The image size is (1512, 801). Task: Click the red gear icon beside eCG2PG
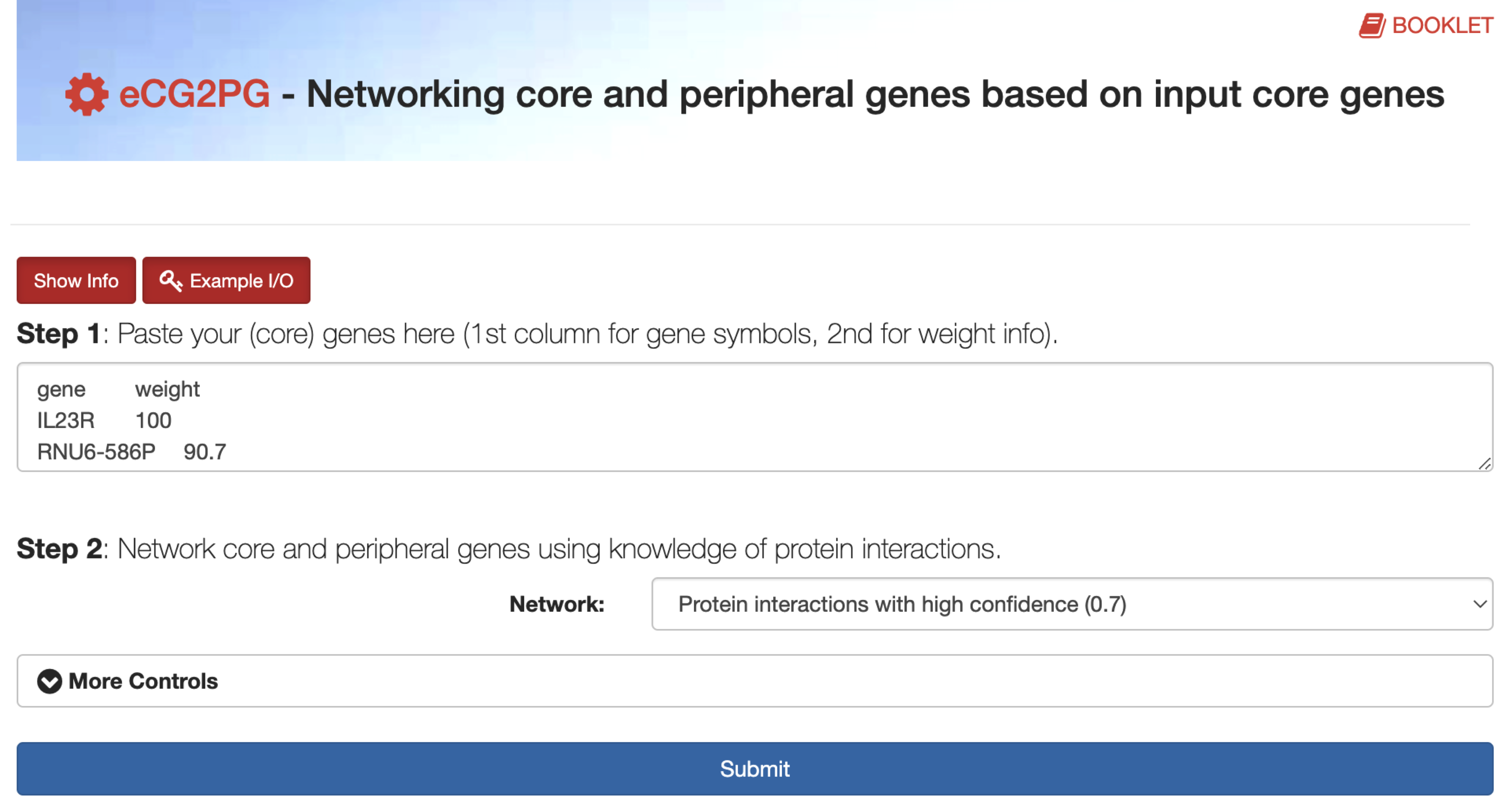(87, 94)
